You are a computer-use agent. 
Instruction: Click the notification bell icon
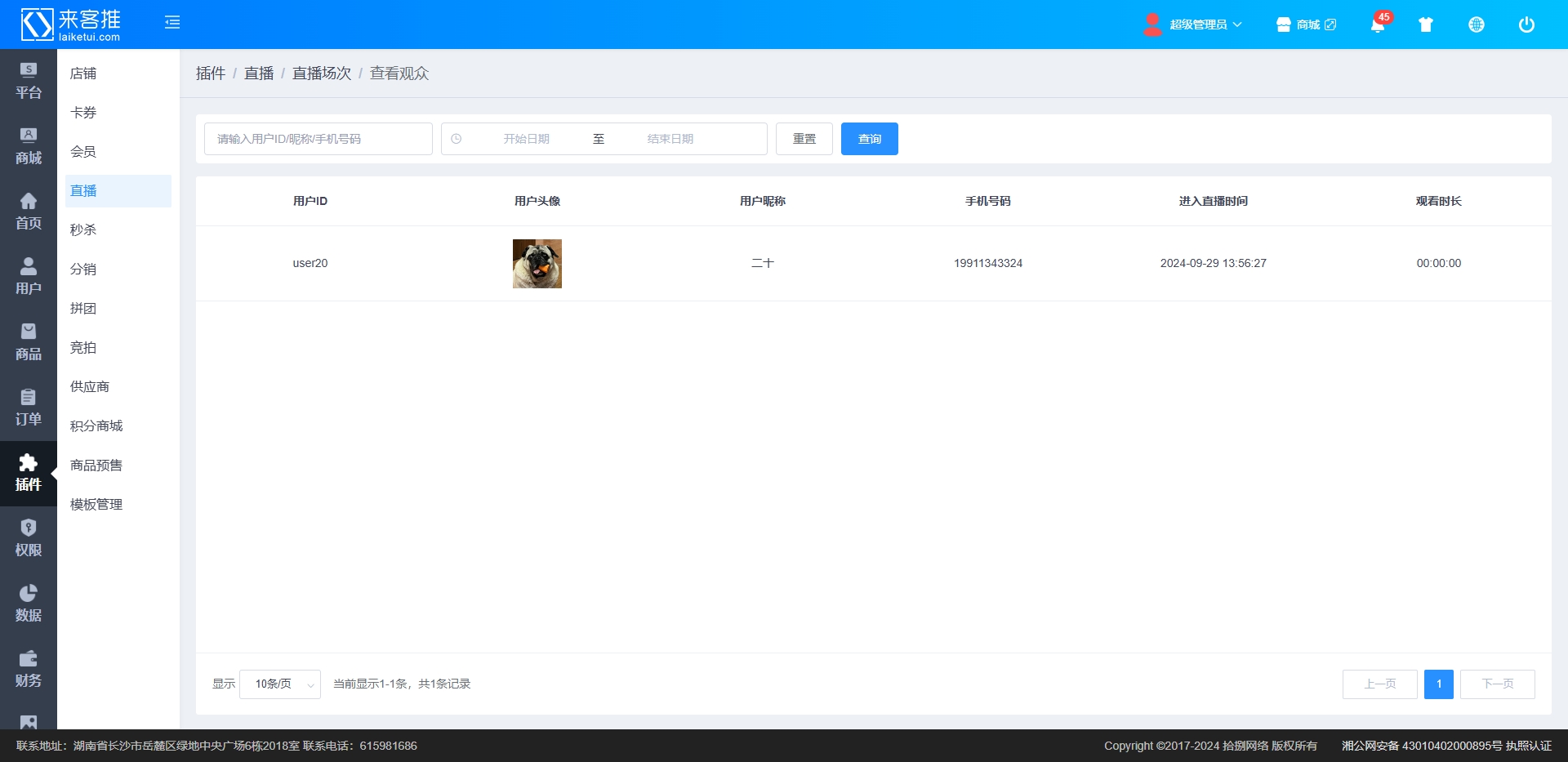[x=1377, y=25]
